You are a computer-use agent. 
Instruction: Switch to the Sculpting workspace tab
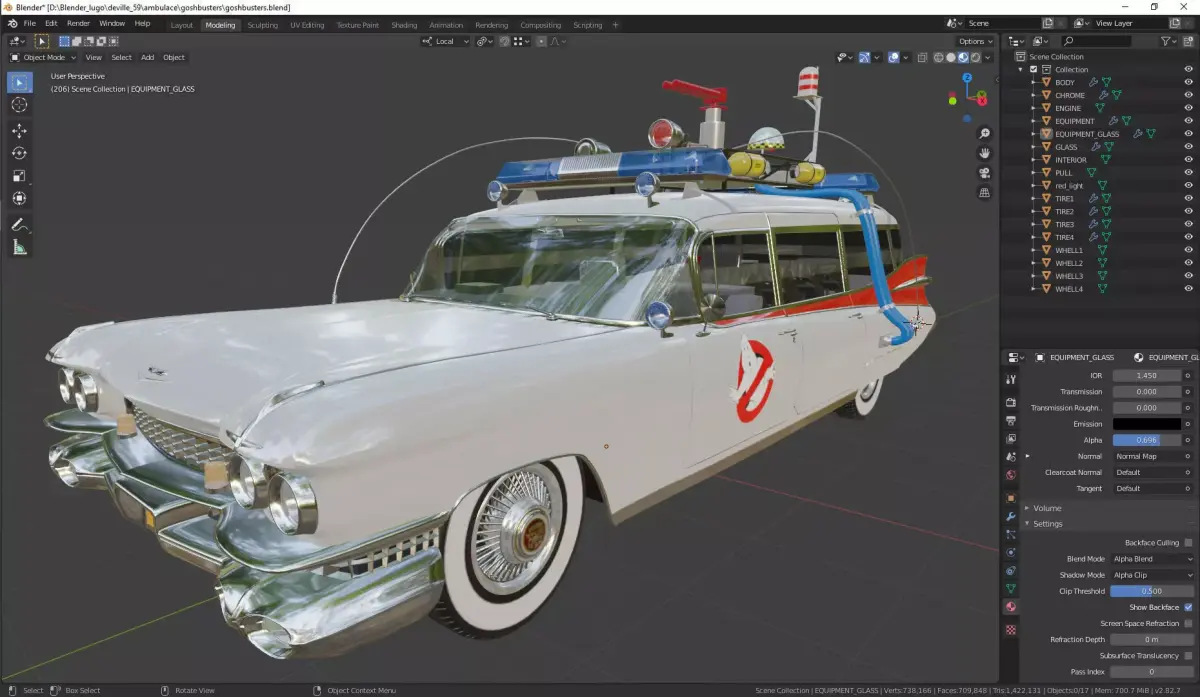[263, 25]
